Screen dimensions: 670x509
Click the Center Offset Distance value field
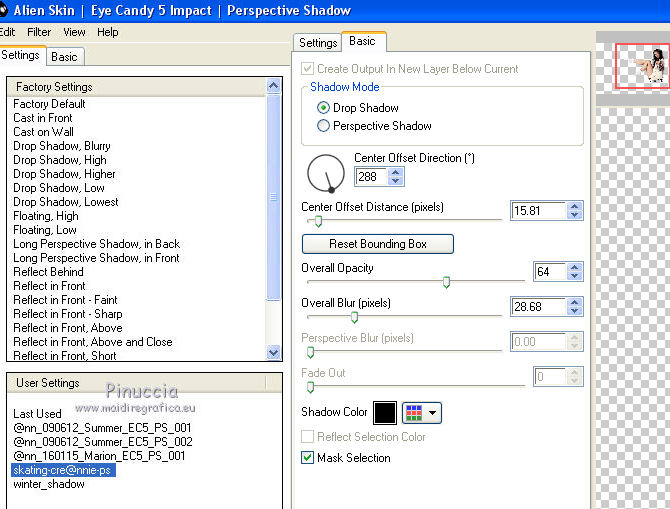click(538, 211)
